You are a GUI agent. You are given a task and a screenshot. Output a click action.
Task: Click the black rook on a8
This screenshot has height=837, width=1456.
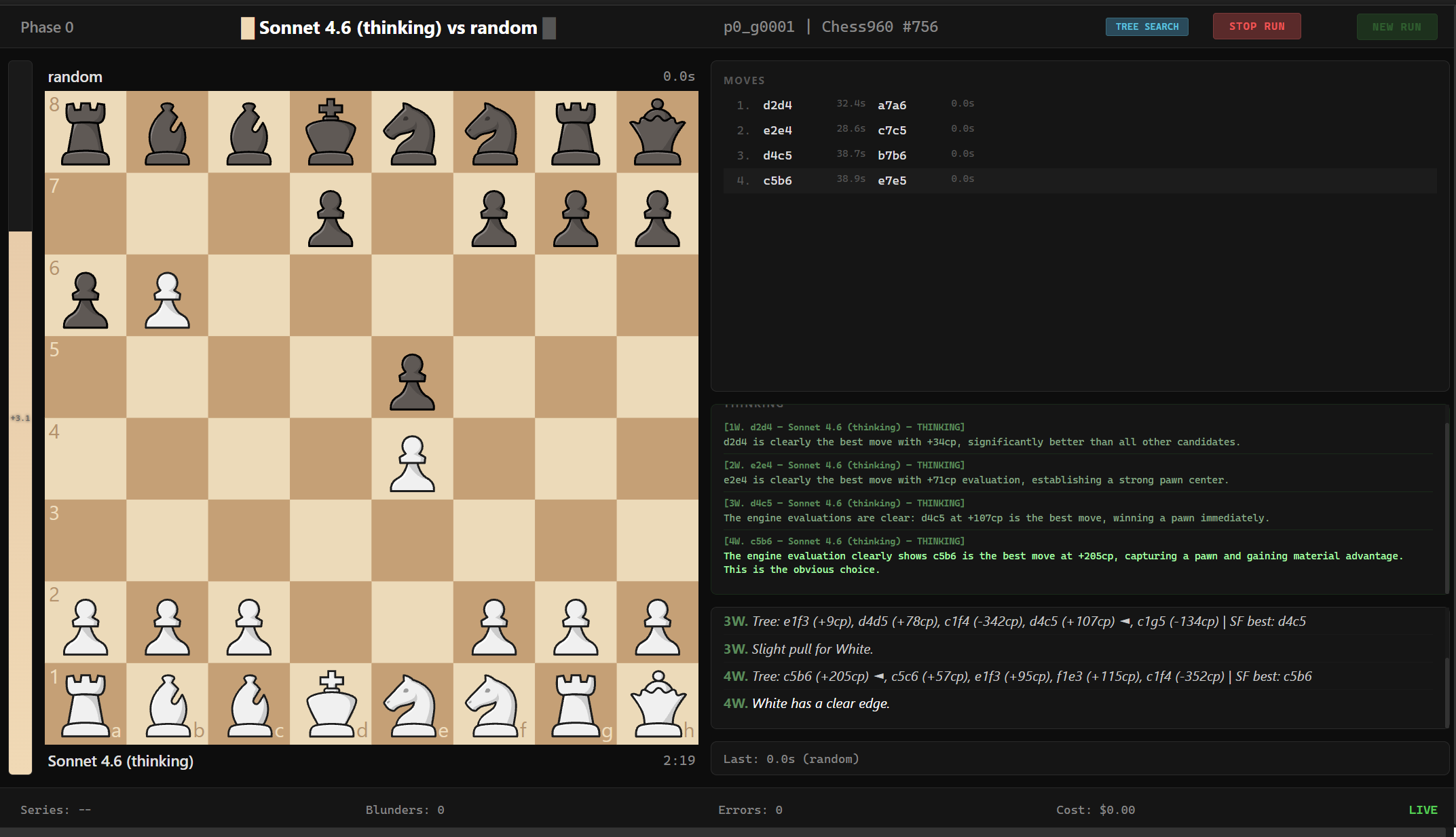click(x=86, y=132)
